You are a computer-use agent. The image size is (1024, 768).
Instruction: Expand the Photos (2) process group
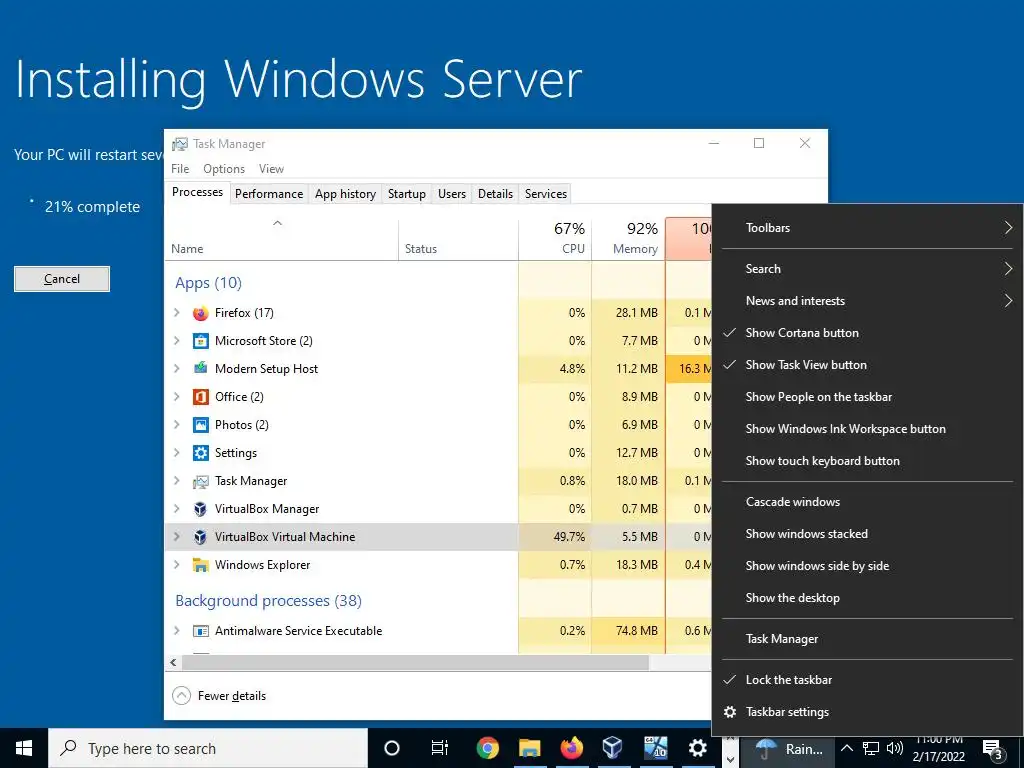[x=176, y=424]
